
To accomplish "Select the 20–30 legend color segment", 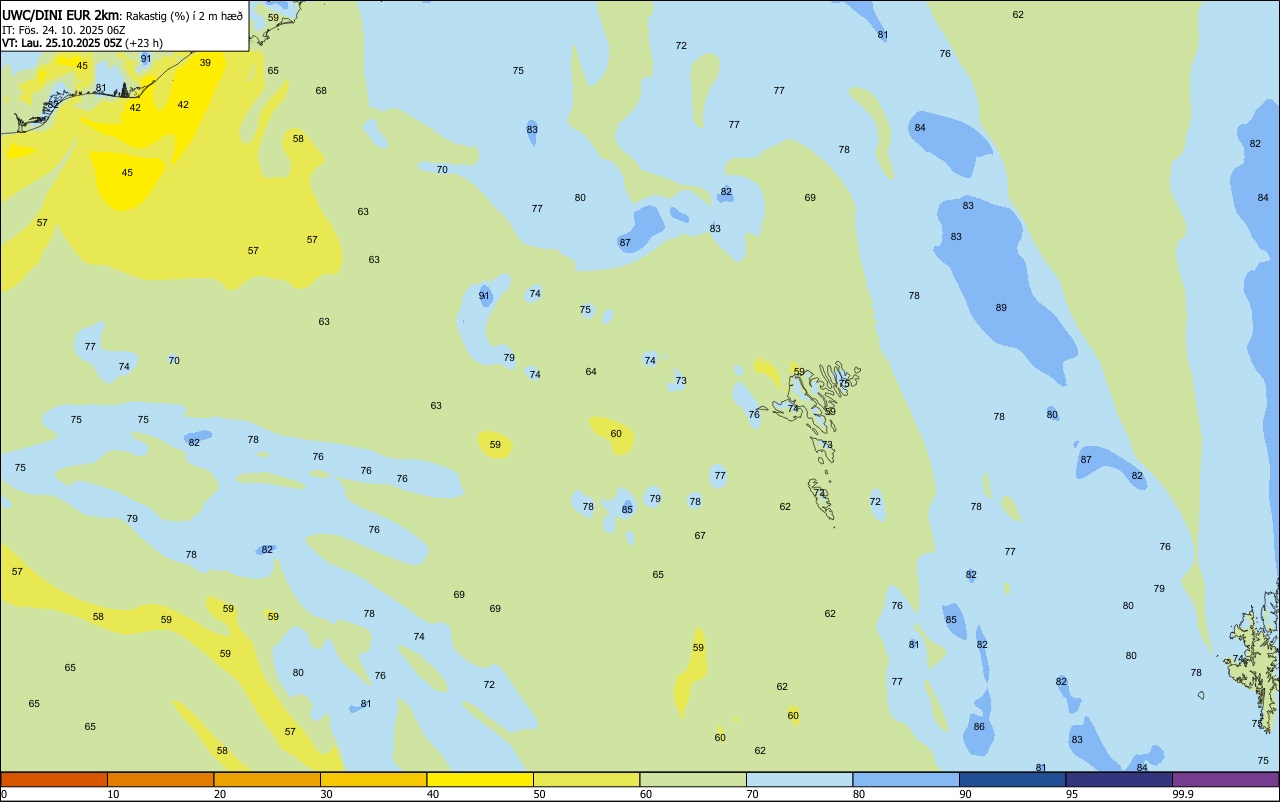I will 267,779.
